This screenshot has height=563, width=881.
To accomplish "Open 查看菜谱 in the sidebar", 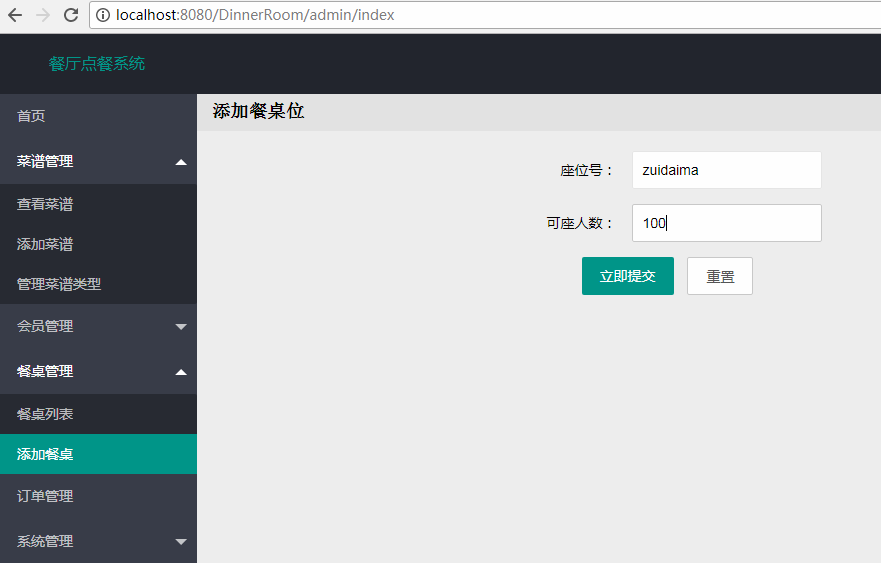I will tap(45, 204).
